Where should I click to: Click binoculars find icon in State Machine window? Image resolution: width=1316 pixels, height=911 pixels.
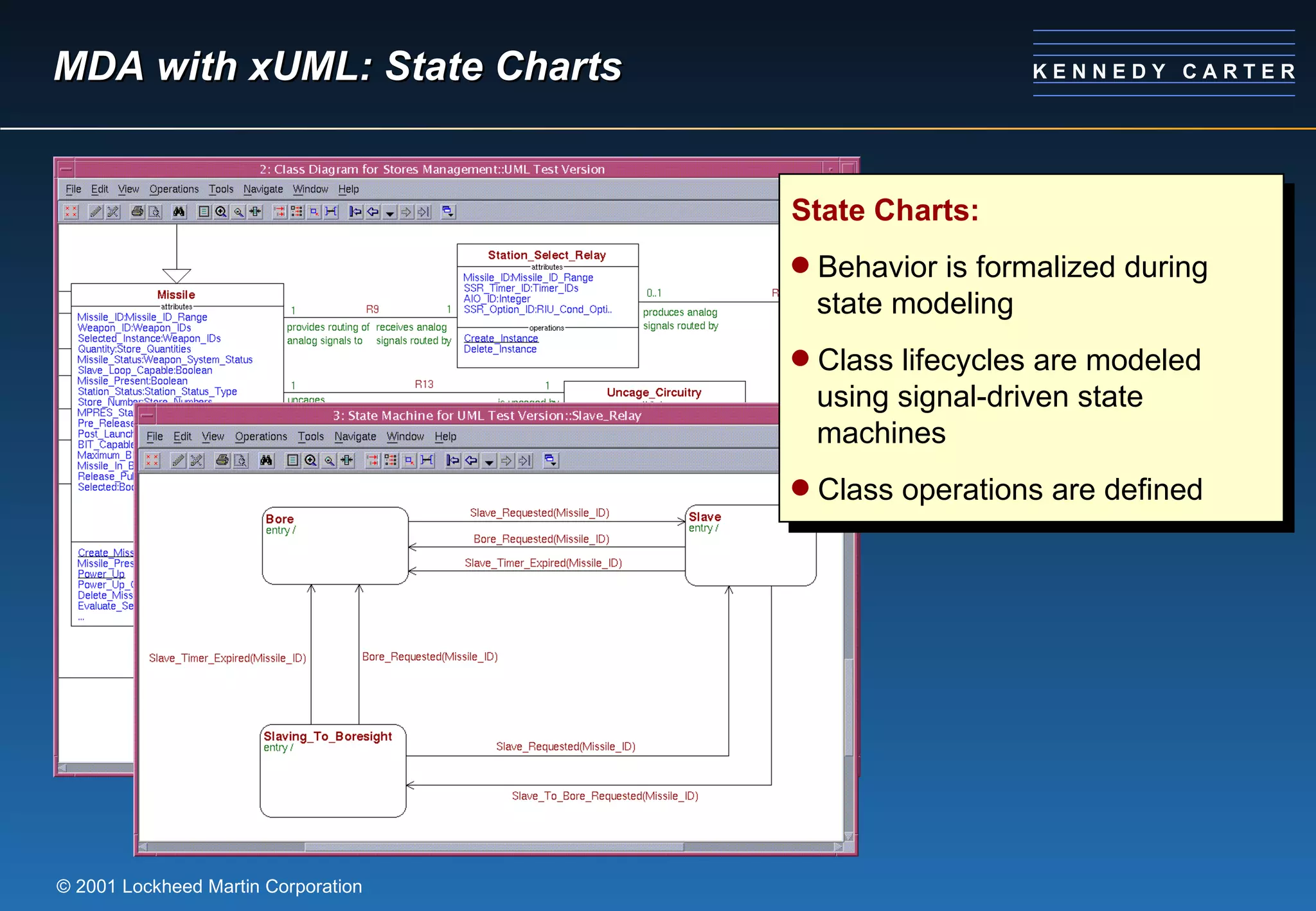point(266,461)
